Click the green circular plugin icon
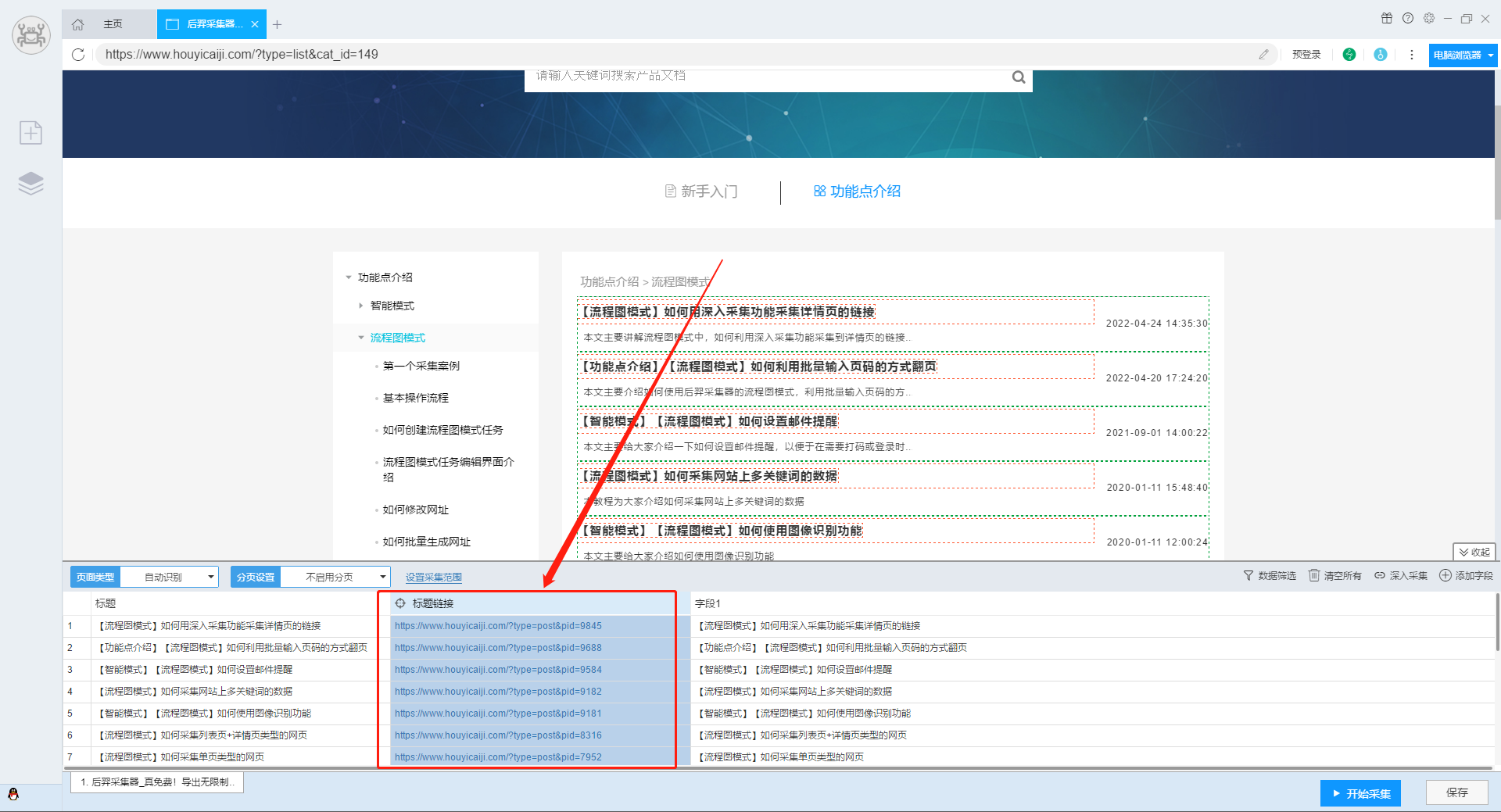1501x812 pixels. (1349, 55)
